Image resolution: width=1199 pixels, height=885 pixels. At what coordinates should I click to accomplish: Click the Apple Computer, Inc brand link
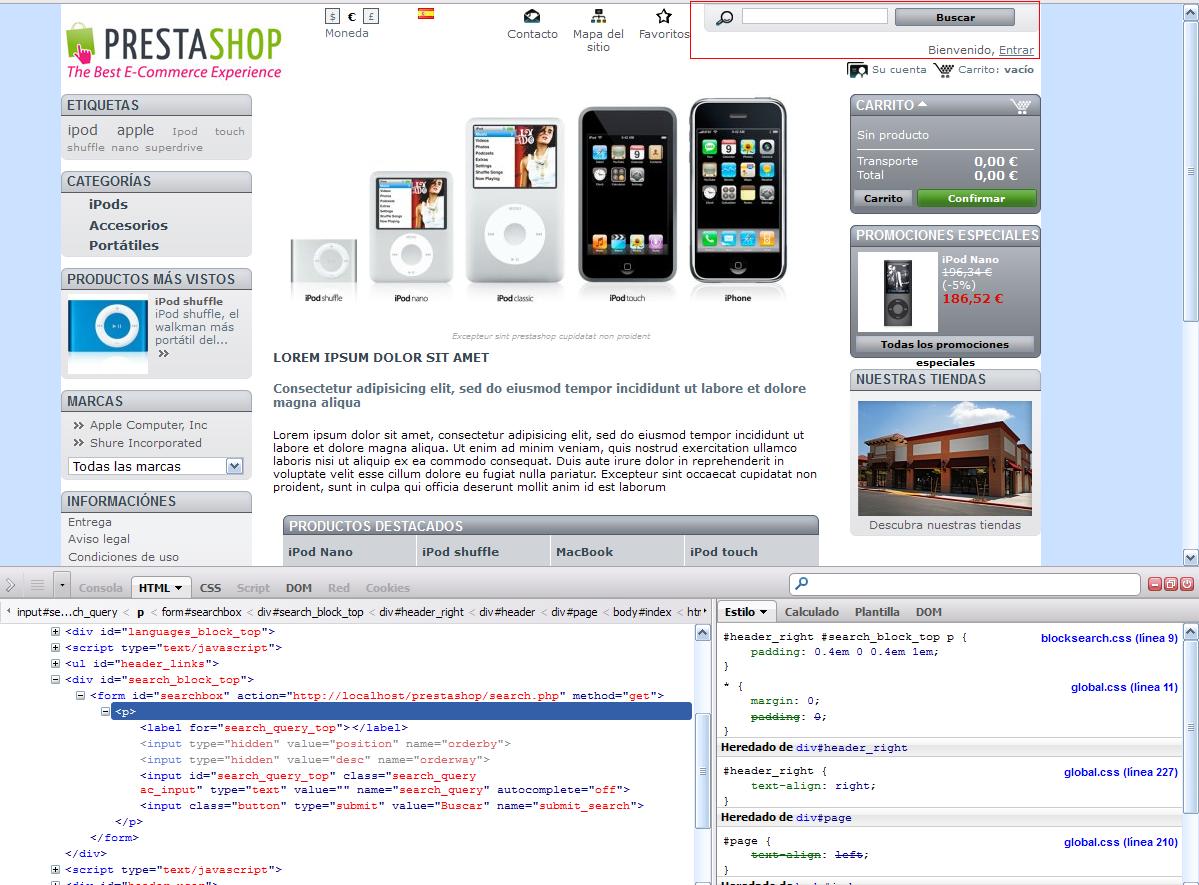pos(148,425)
